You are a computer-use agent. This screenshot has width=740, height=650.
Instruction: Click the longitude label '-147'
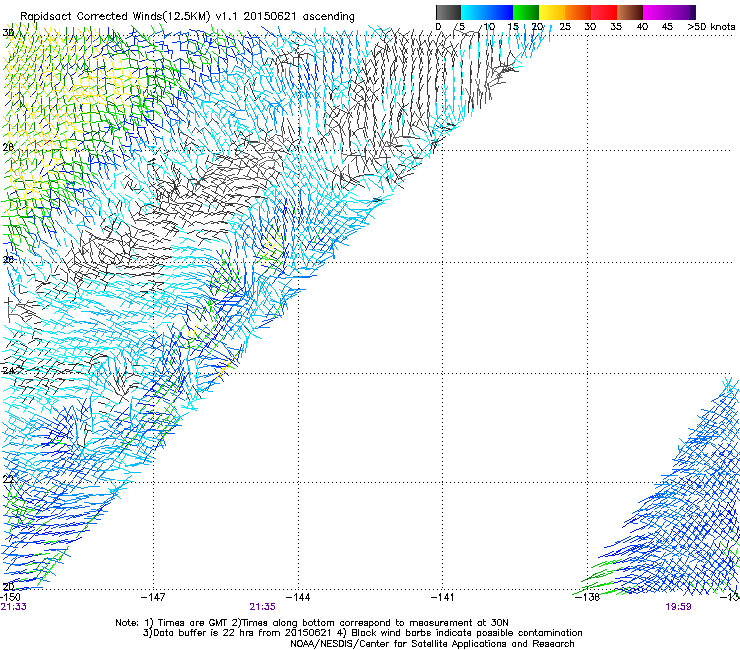(153, 598)
